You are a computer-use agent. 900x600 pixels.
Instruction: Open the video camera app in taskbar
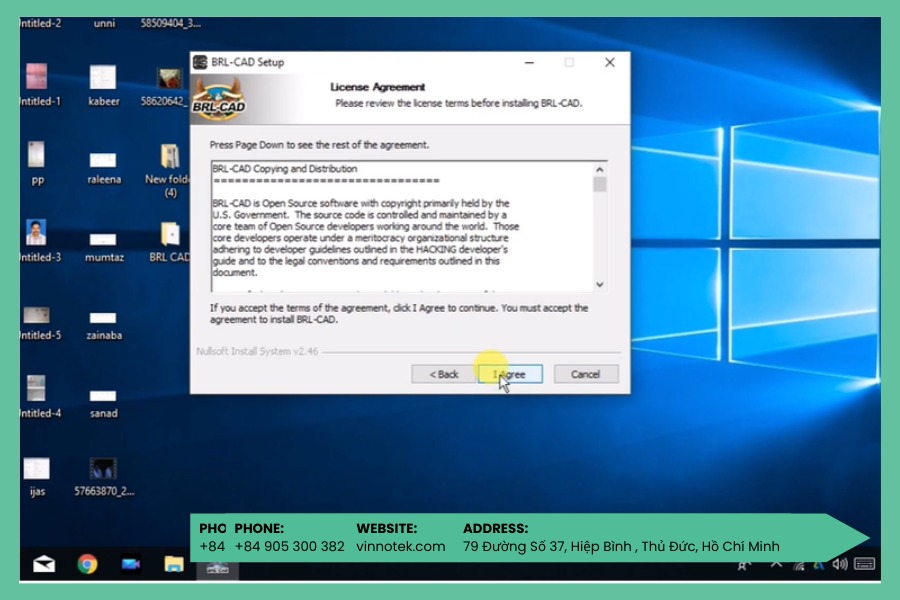(131, 564)
